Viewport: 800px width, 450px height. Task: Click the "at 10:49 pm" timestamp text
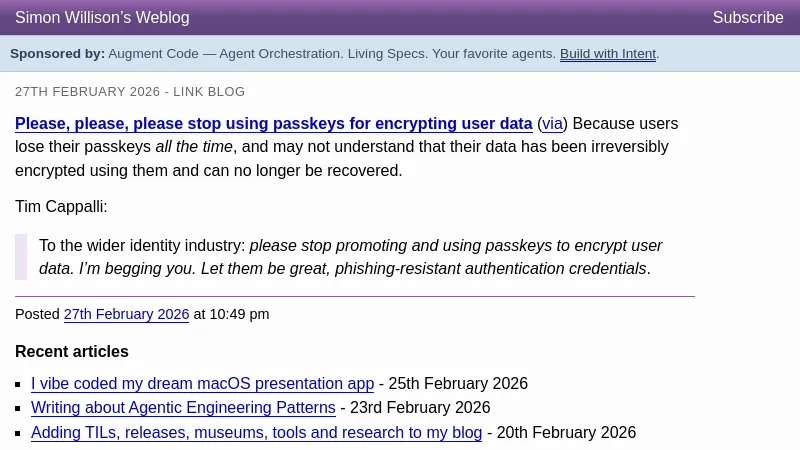231,314
